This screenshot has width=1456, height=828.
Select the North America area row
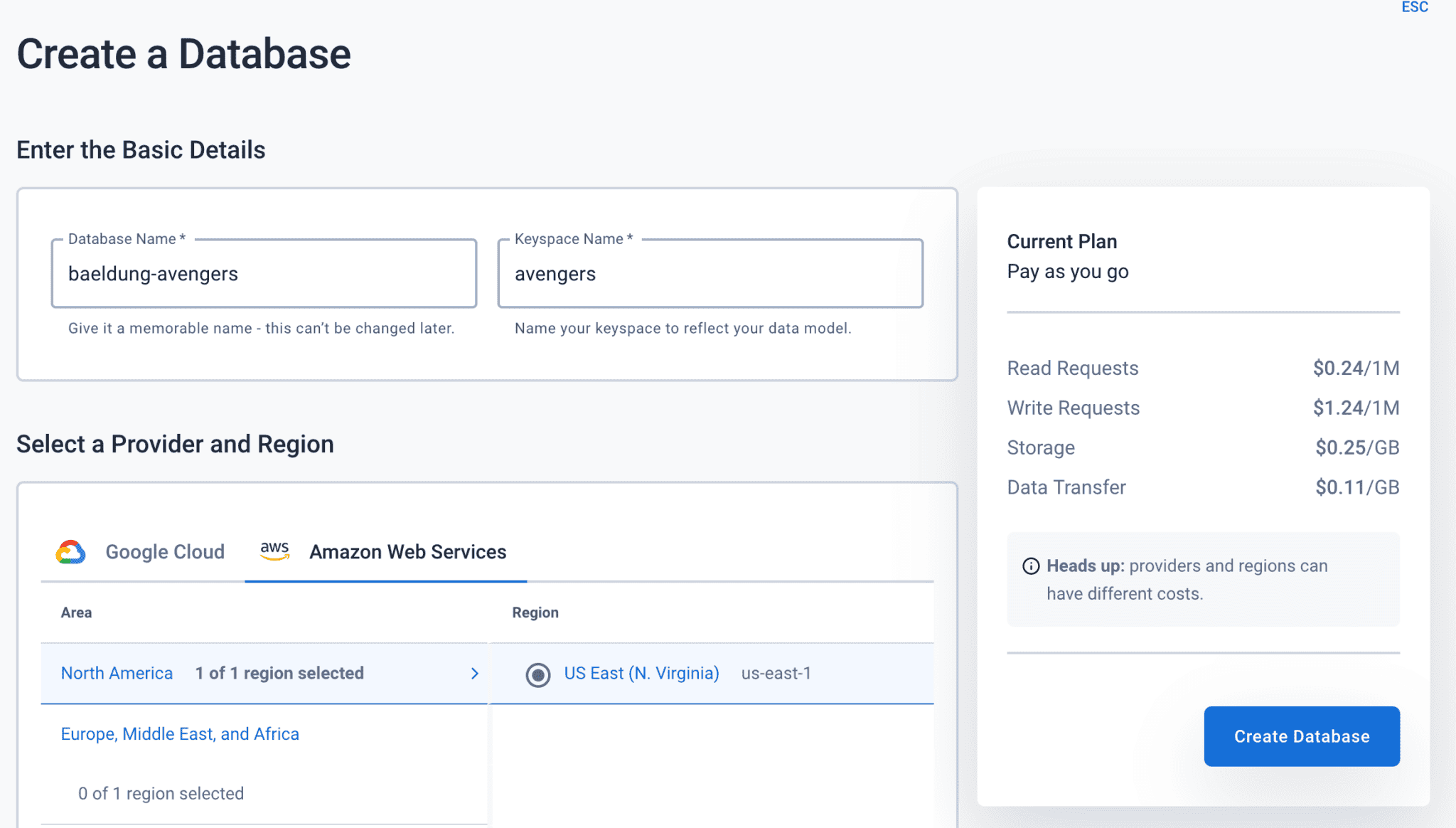(x=117, y=673)
